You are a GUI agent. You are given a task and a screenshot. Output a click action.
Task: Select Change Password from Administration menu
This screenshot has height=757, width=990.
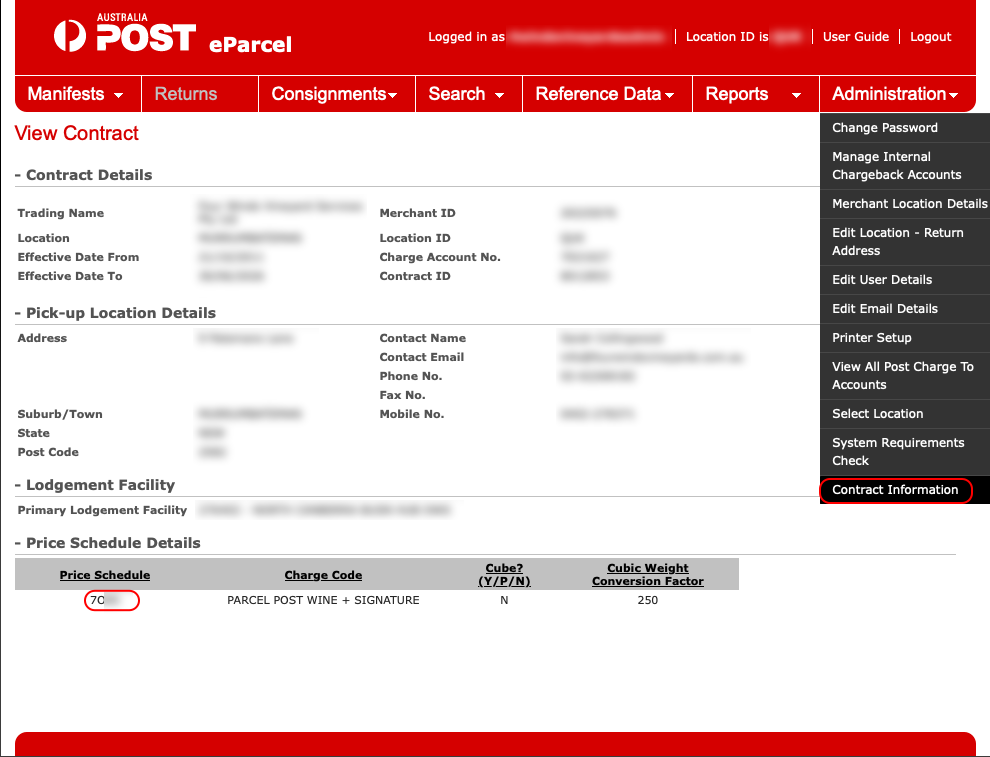[x=905, y=128]
